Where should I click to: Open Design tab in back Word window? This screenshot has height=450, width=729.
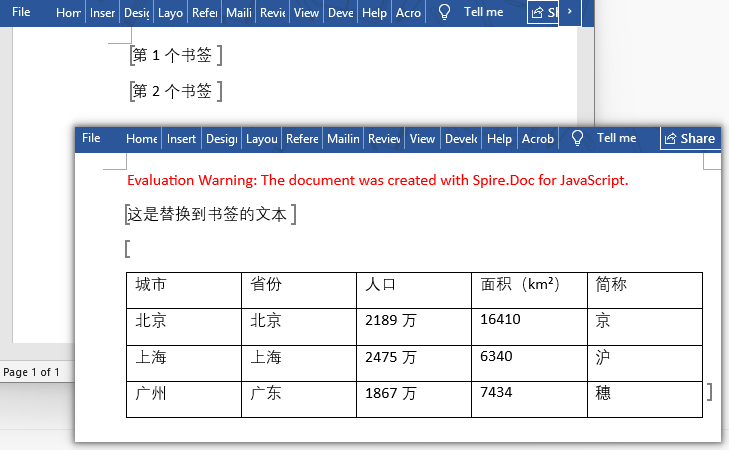click(137, 13)
